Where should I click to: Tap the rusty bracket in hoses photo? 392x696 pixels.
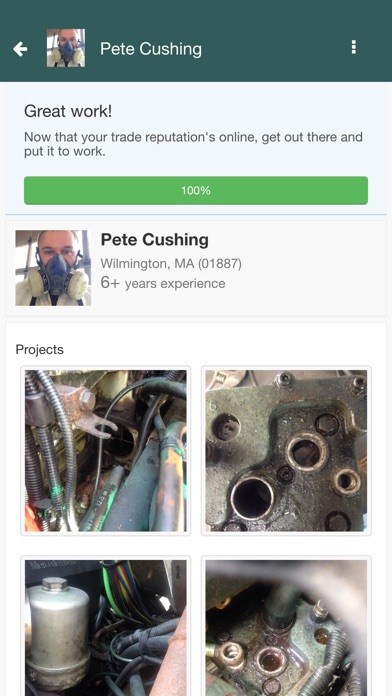click(89, 413)
